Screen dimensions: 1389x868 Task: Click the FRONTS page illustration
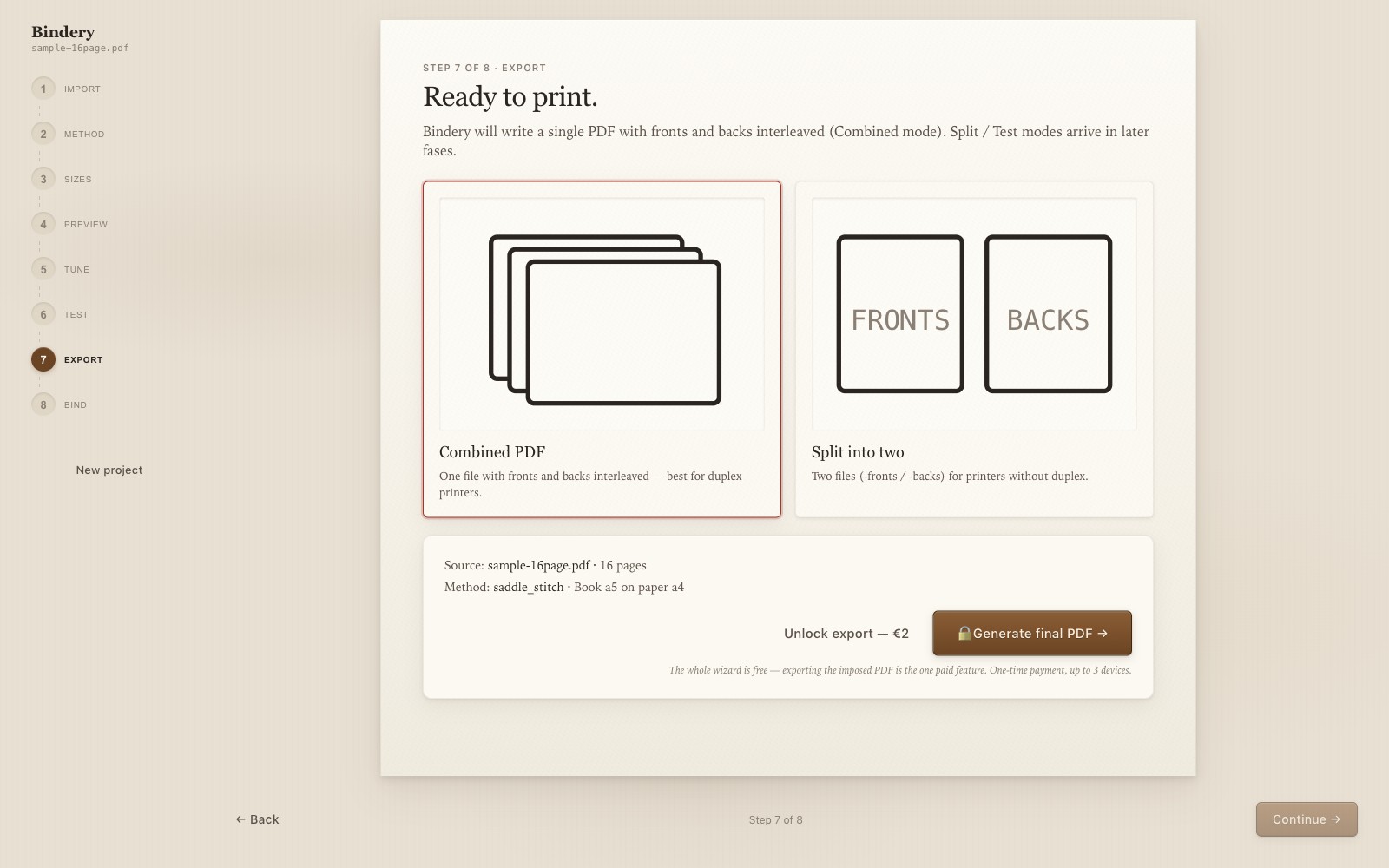(900, 313)
